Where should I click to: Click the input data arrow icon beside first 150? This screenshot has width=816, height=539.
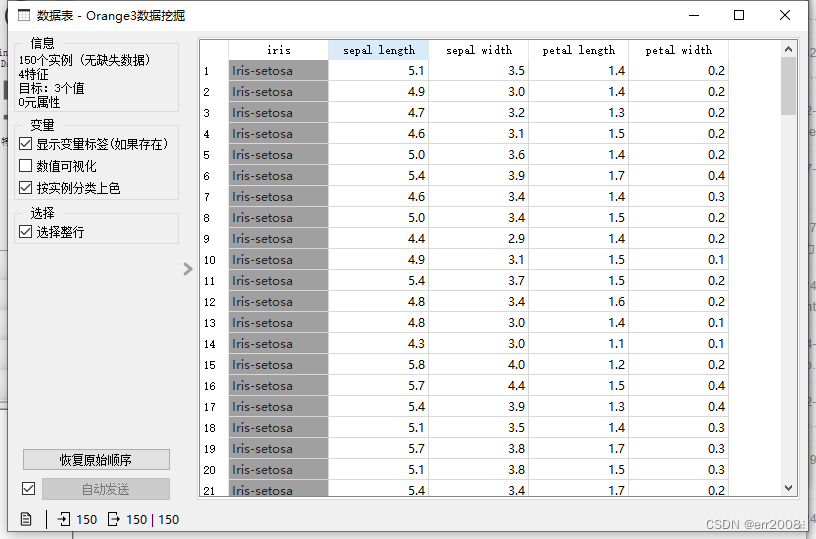(x=63, y=519)
